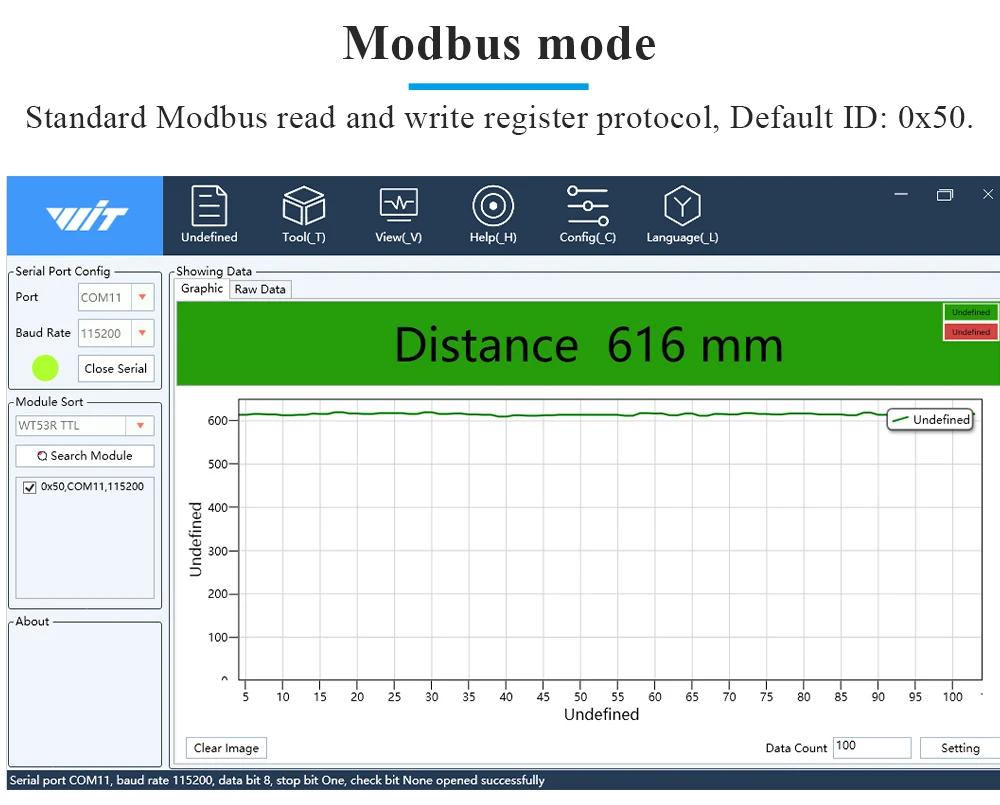Viewport: 1000px width, 805px height.
Task: Click the Data Count input field
Action: (871, 747)
